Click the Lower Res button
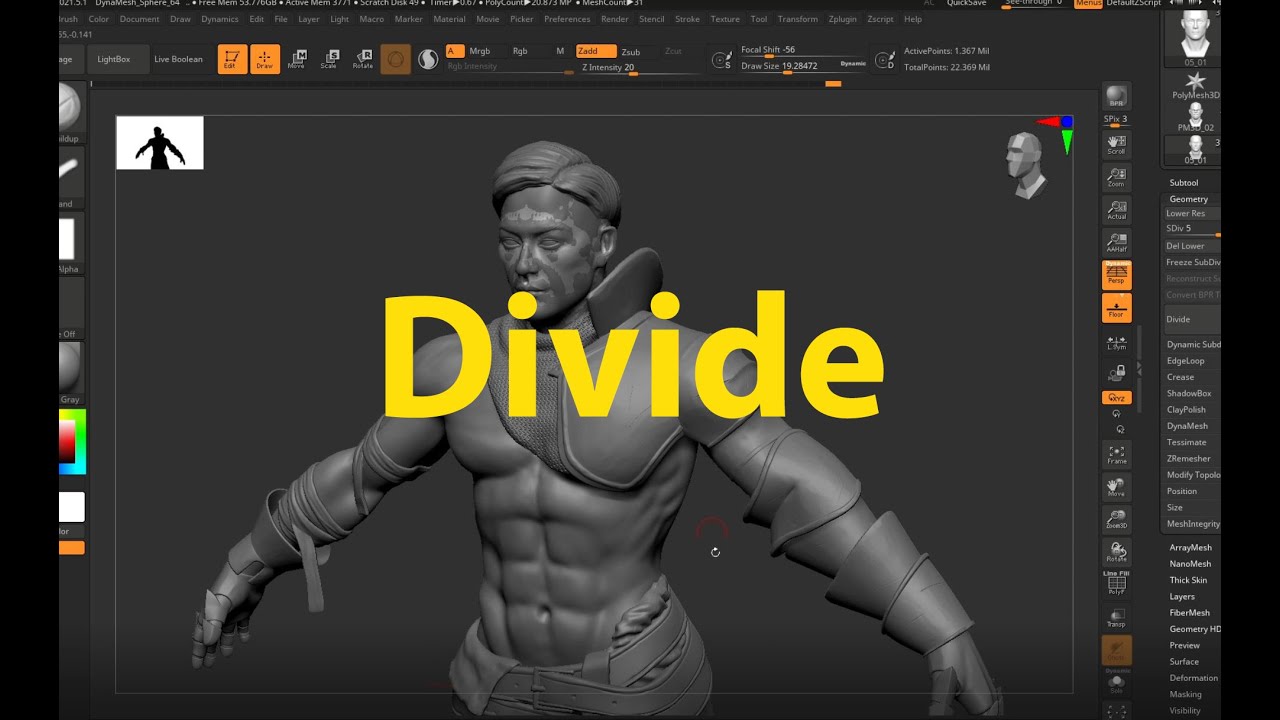The height and width of the screenshot is (720, 1280). pos(1192,214)
